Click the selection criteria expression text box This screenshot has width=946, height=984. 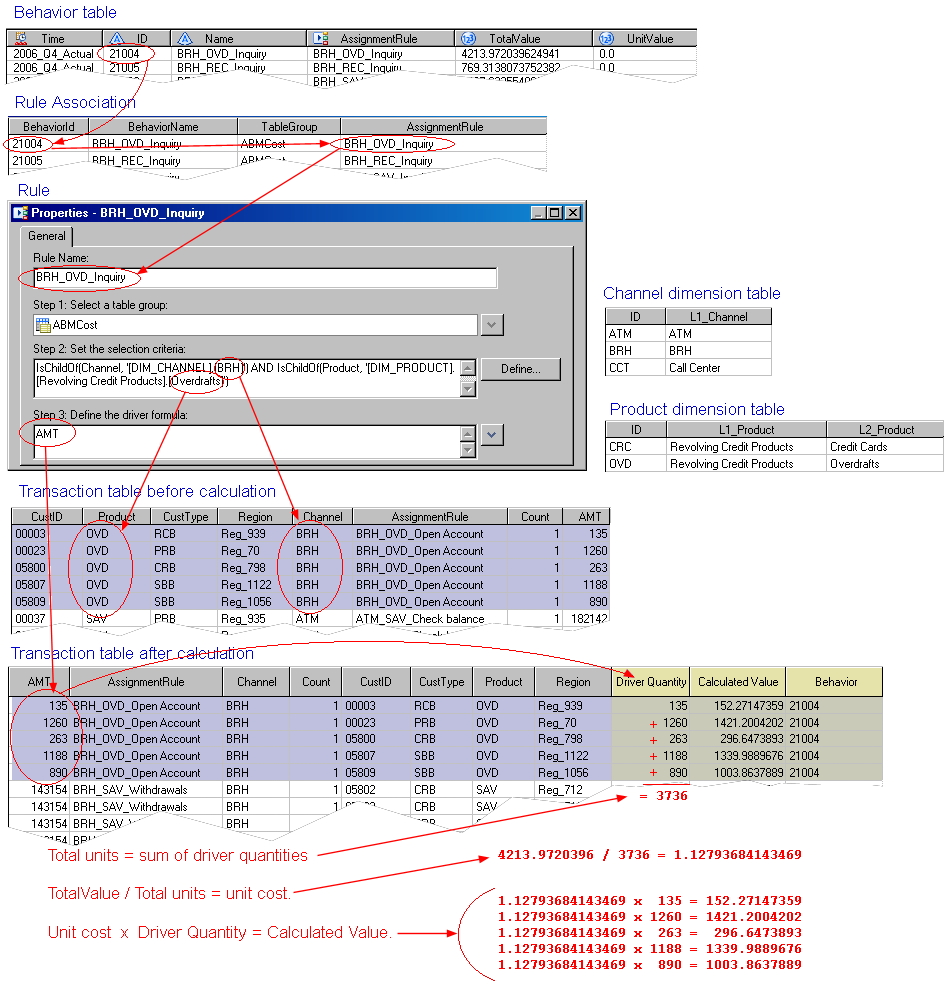245,377
